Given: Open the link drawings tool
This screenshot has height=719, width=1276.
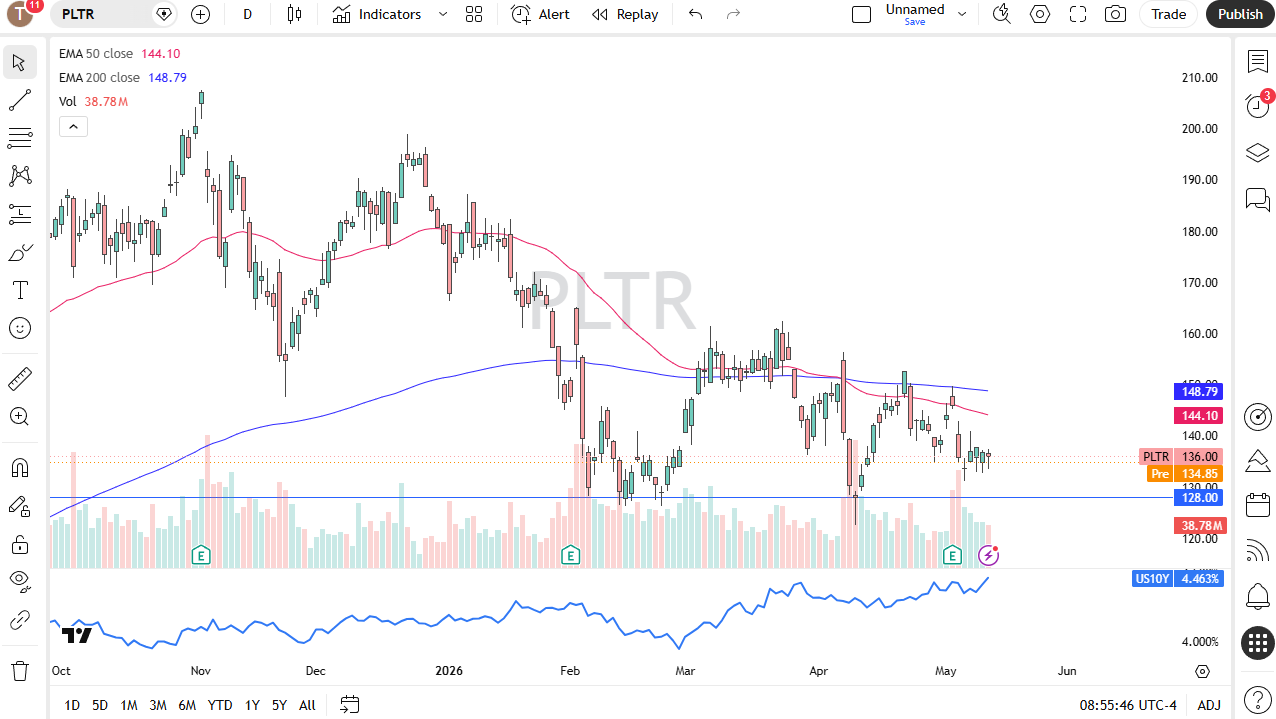Looking at the screenshot, I should (19, 620).
